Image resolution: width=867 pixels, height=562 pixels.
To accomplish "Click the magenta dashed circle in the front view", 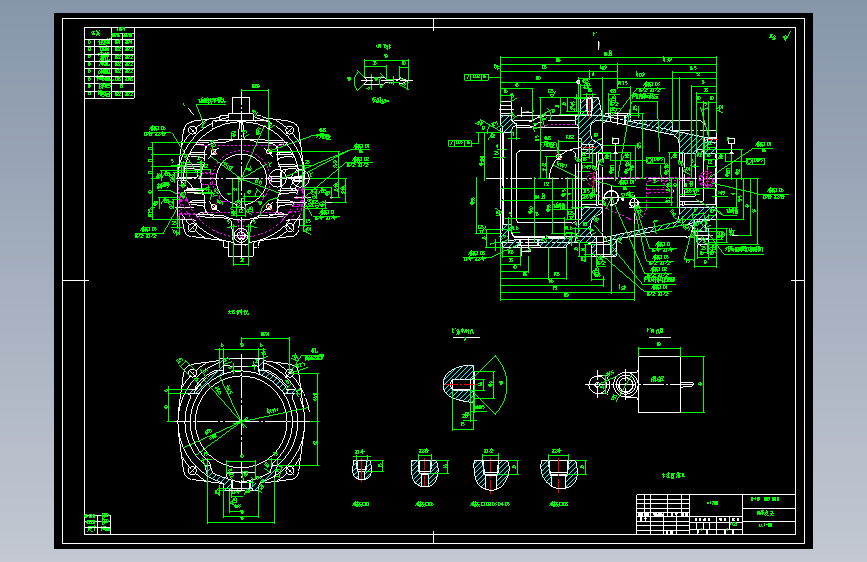I will click(242, 178).
